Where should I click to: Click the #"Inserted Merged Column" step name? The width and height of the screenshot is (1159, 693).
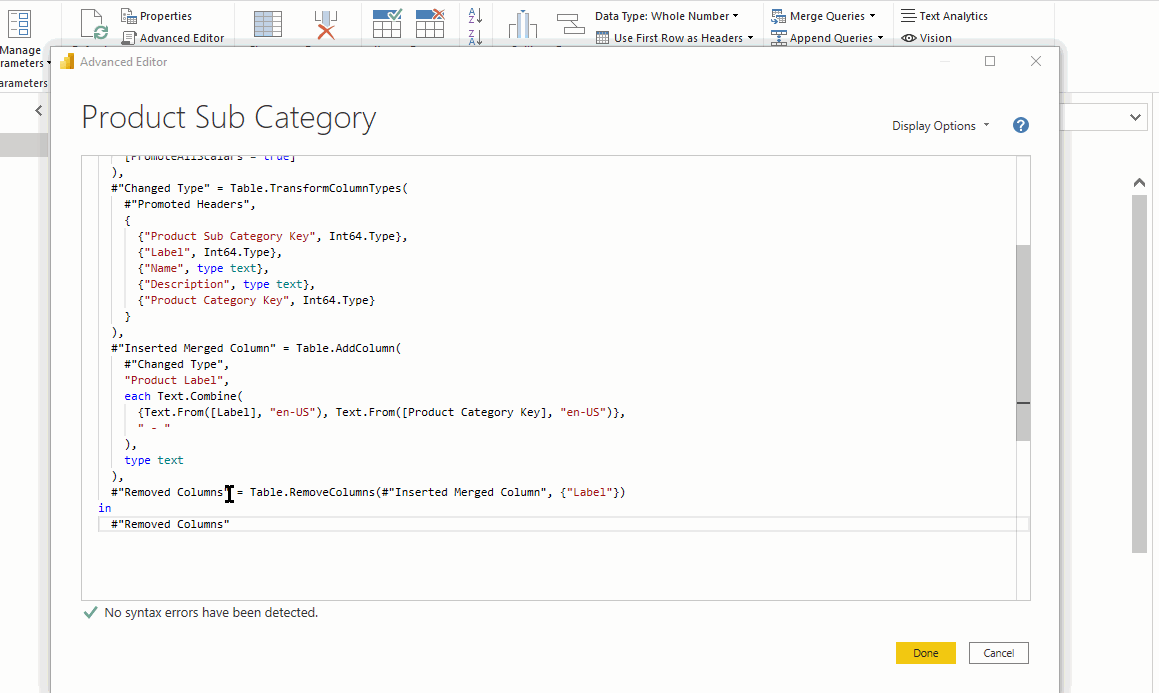[193, 348]
